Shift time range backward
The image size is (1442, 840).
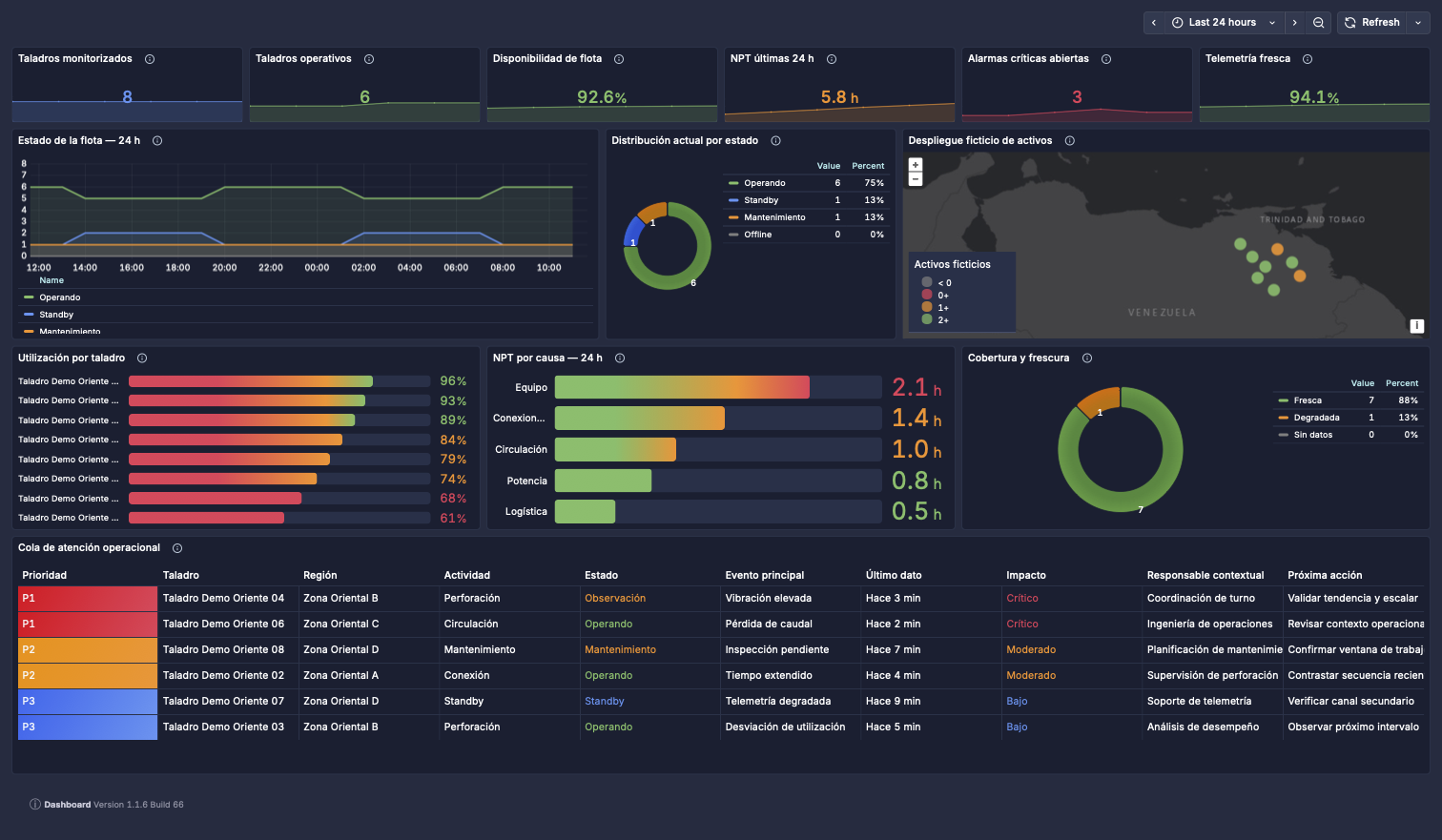coord(1154,23)
